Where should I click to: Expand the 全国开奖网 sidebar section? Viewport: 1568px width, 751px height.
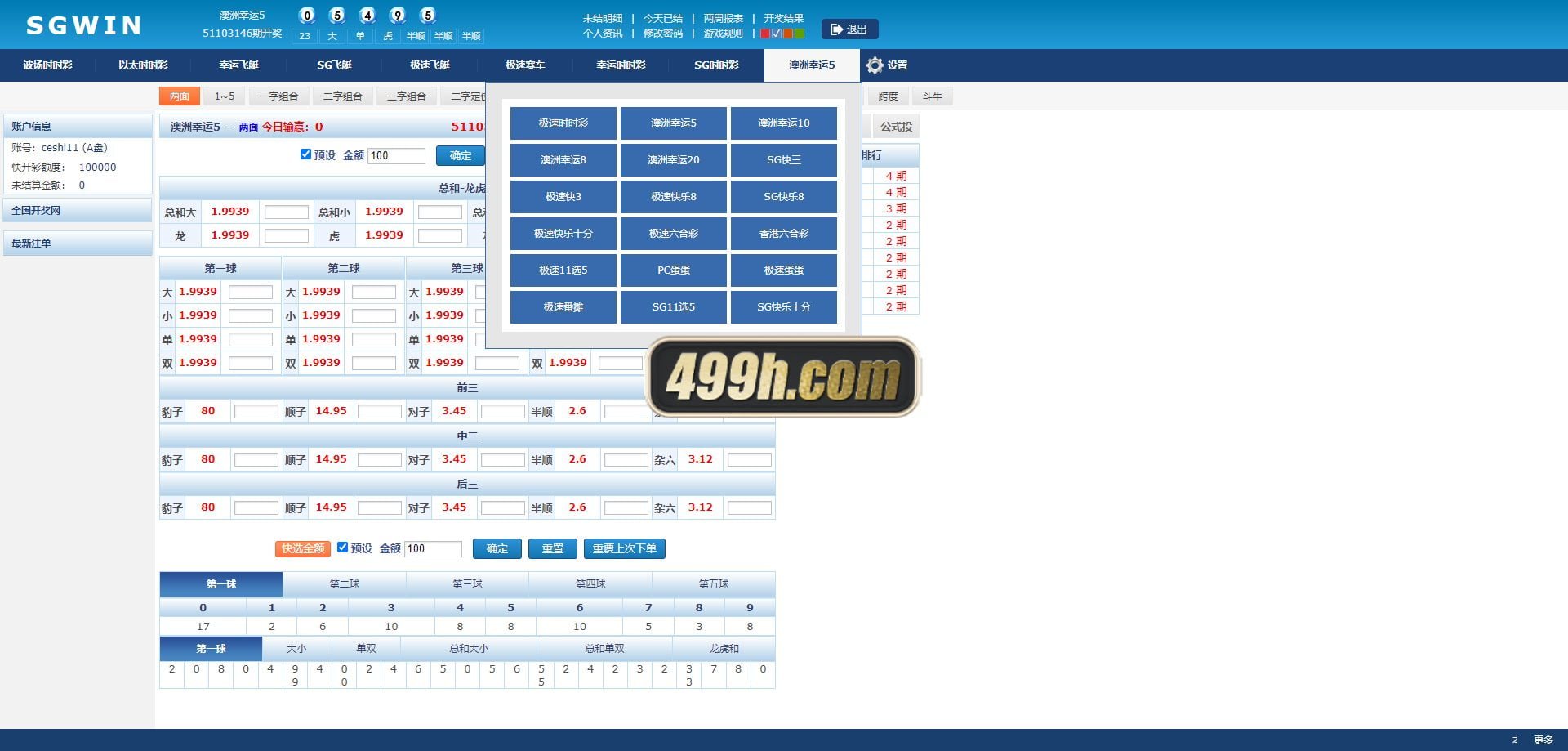tap(78, 211)
